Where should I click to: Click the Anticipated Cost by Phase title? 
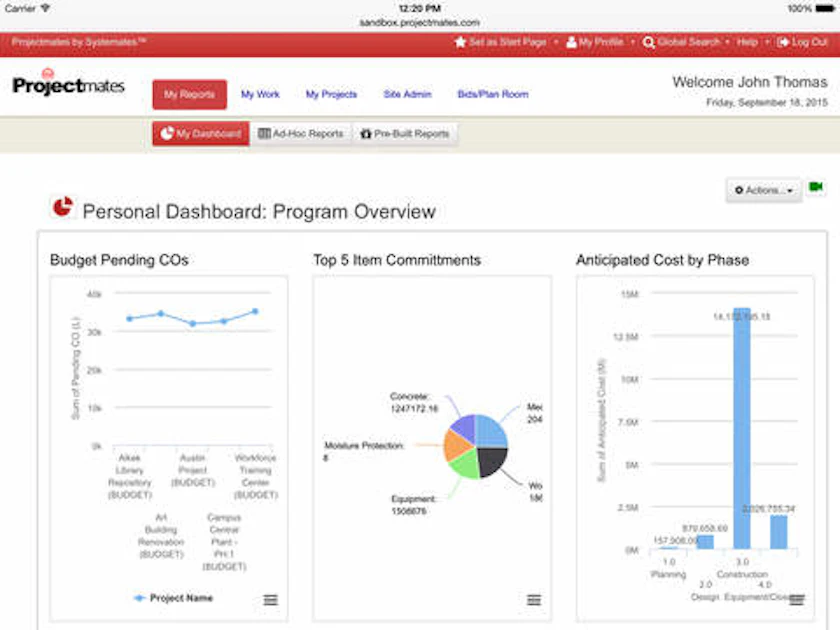click(x=662, y=260)
